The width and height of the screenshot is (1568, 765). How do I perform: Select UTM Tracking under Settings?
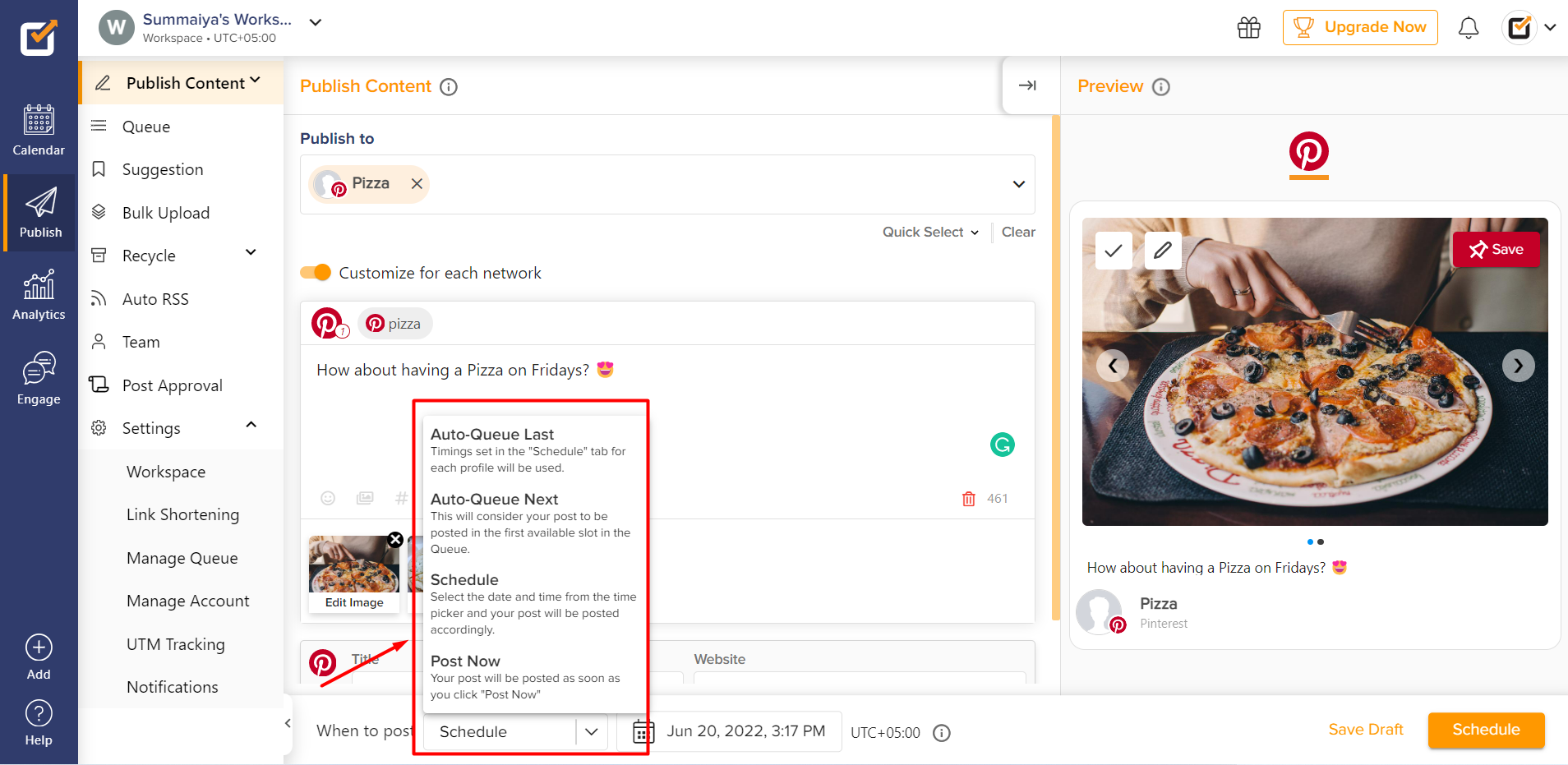click(175, 644)
